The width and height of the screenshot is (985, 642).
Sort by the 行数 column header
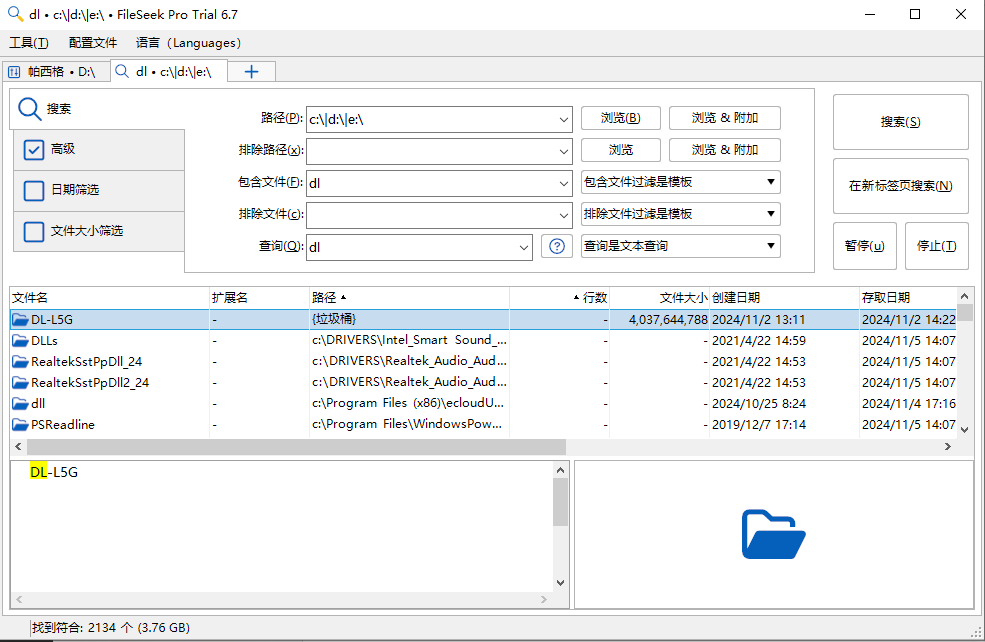(559, 298)
